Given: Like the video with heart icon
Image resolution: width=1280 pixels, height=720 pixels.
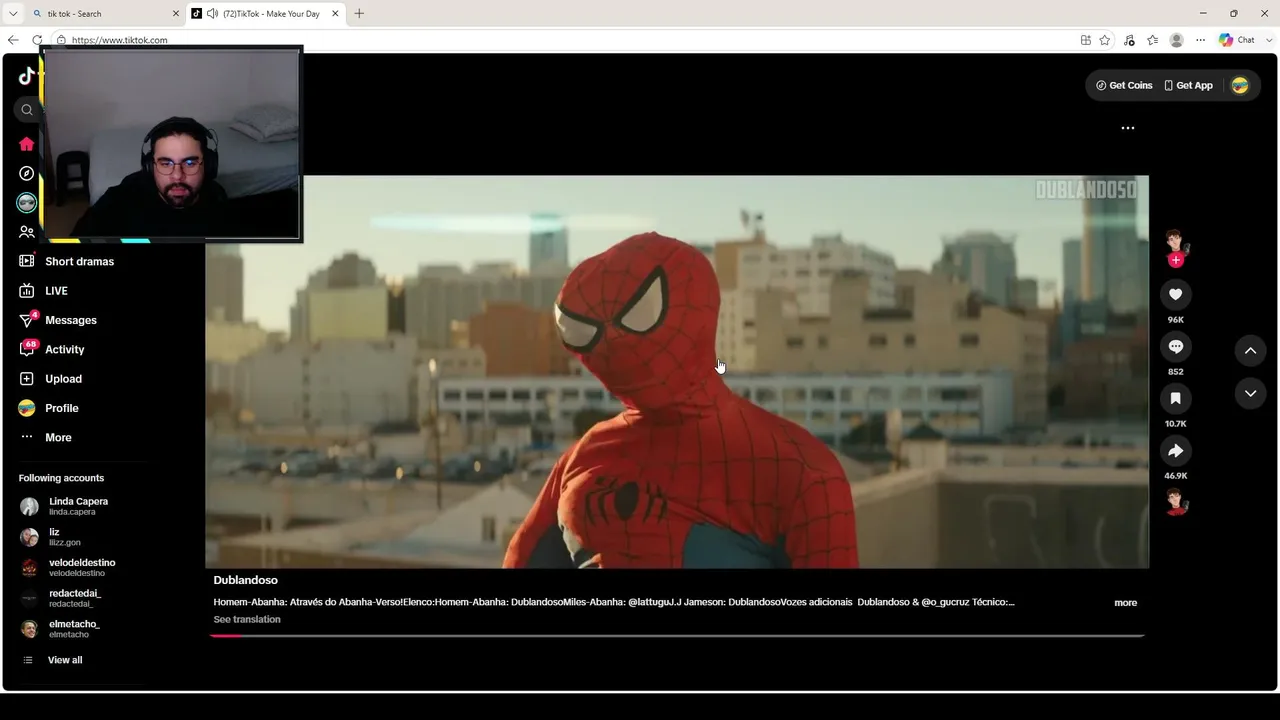Looking at the screenshot, I should click(1176, 294).
